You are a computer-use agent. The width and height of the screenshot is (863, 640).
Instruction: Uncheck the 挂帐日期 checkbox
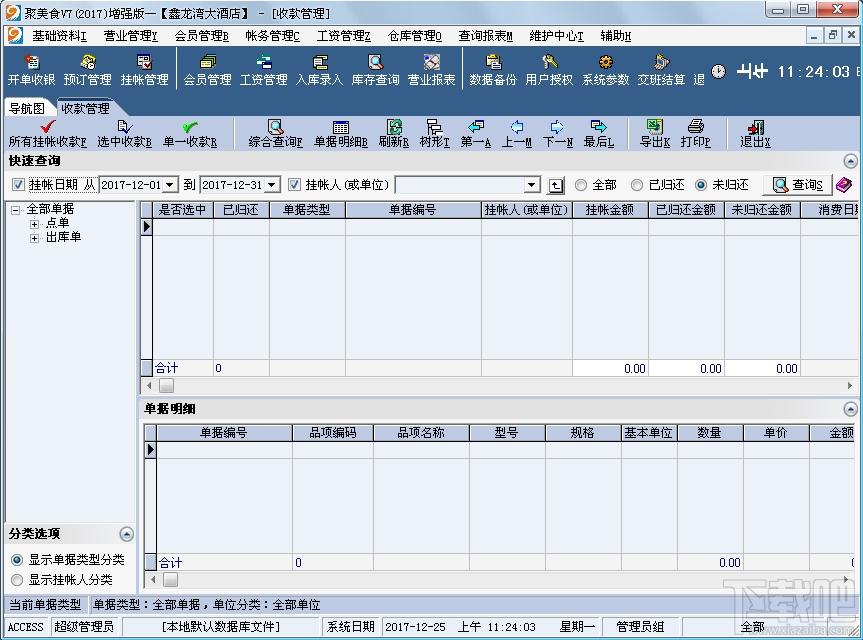point(18,184)
